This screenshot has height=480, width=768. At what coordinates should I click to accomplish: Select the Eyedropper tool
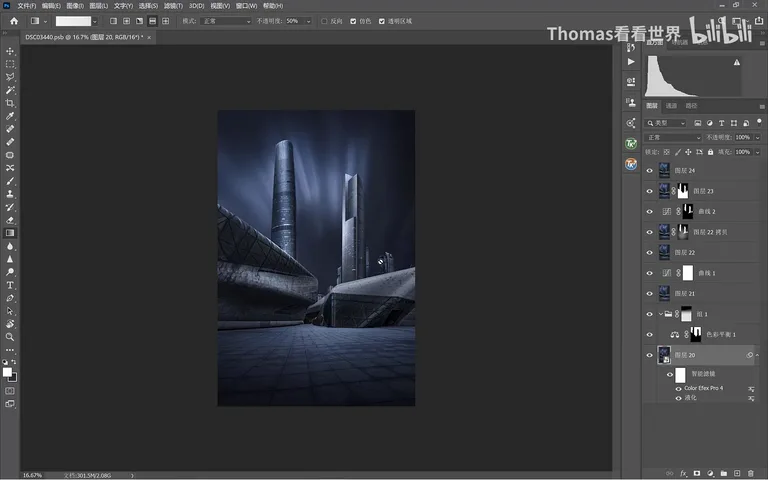(x=10, y=116)
